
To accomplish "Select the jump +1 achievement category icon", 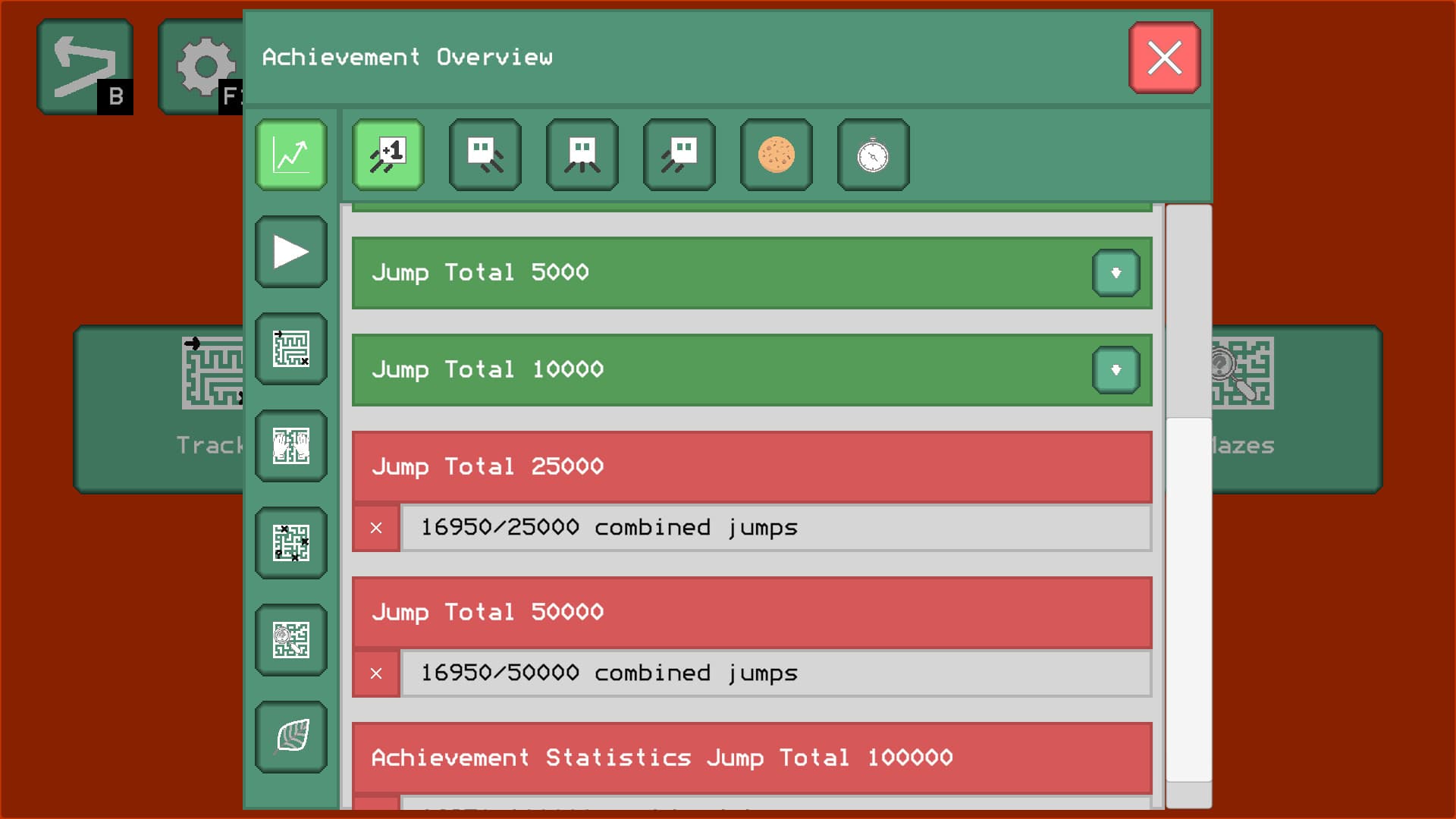I will (x=388, y=155).
